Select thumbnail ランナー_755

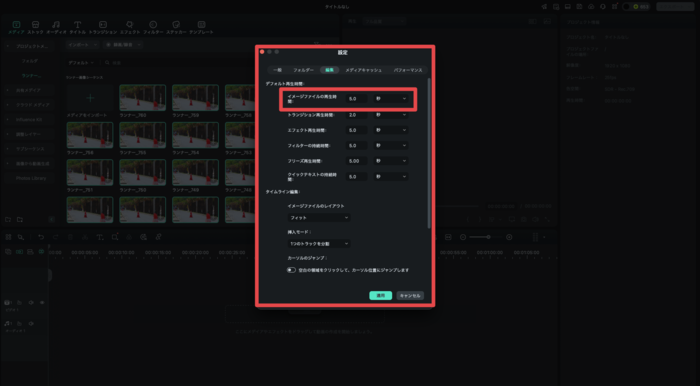tap(143, 135)
